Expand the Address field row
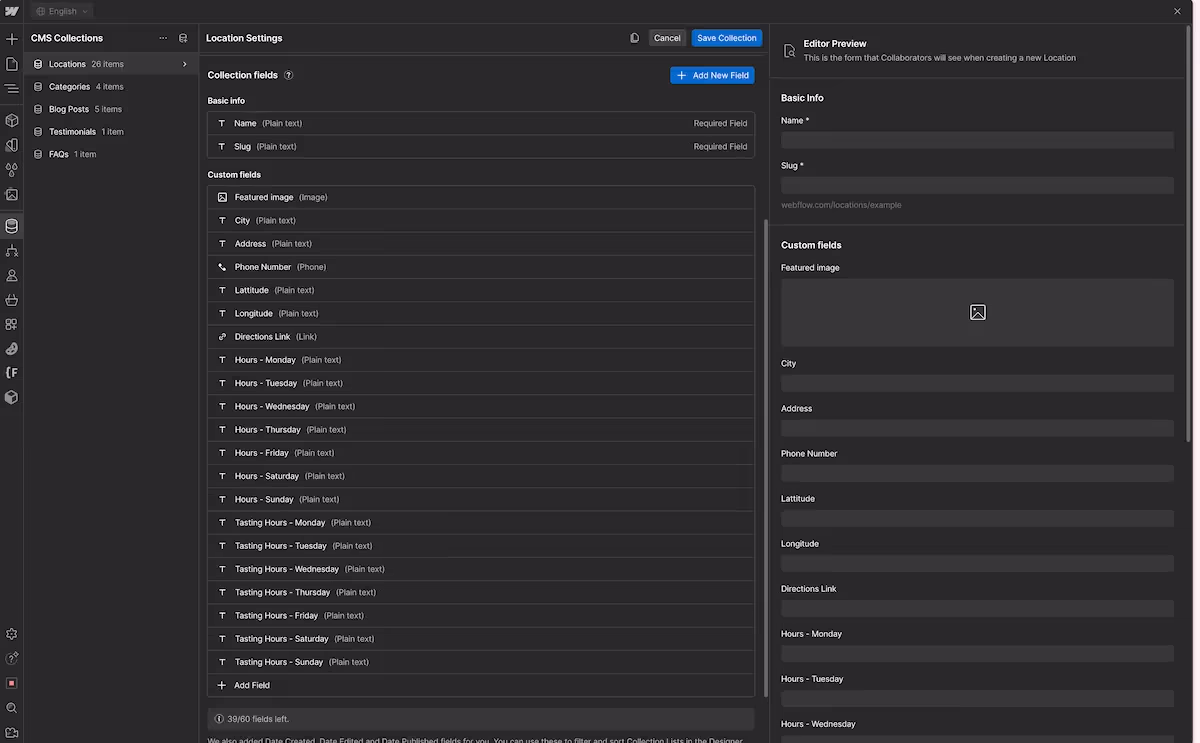The height and width of the screenshot is (743, 1200). click(481, 243)
